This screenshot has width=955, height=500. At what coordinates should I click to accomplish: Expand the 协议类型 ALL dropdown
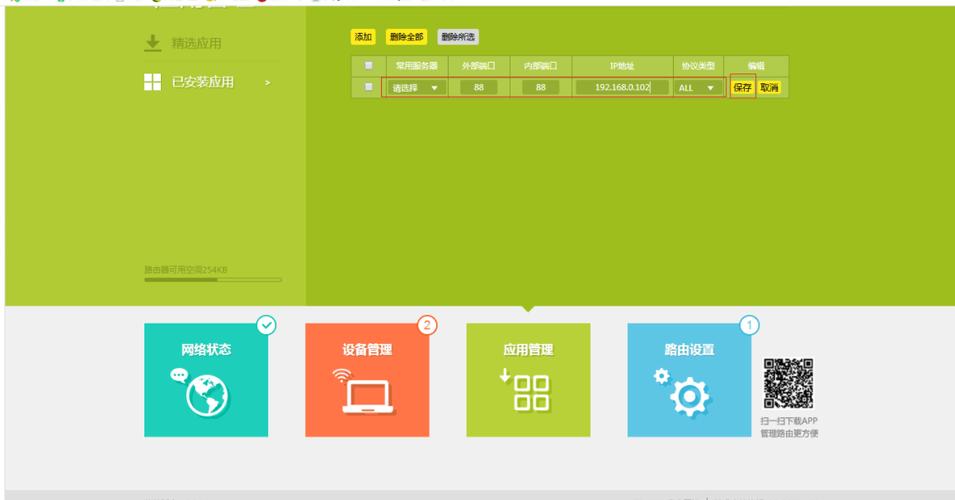[x=698, y=88]
